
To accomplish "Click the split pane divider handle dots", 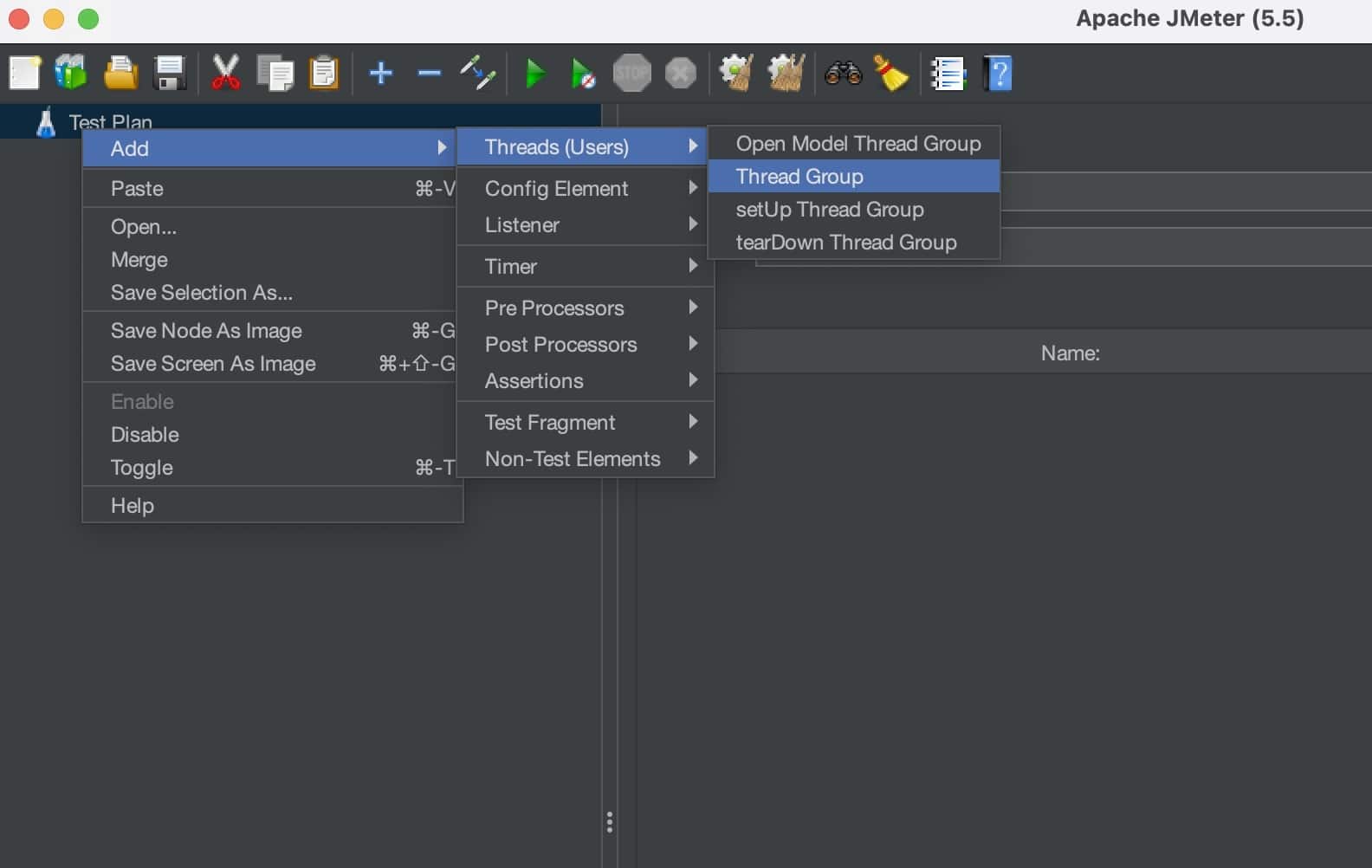I will [x=610, y=822].
